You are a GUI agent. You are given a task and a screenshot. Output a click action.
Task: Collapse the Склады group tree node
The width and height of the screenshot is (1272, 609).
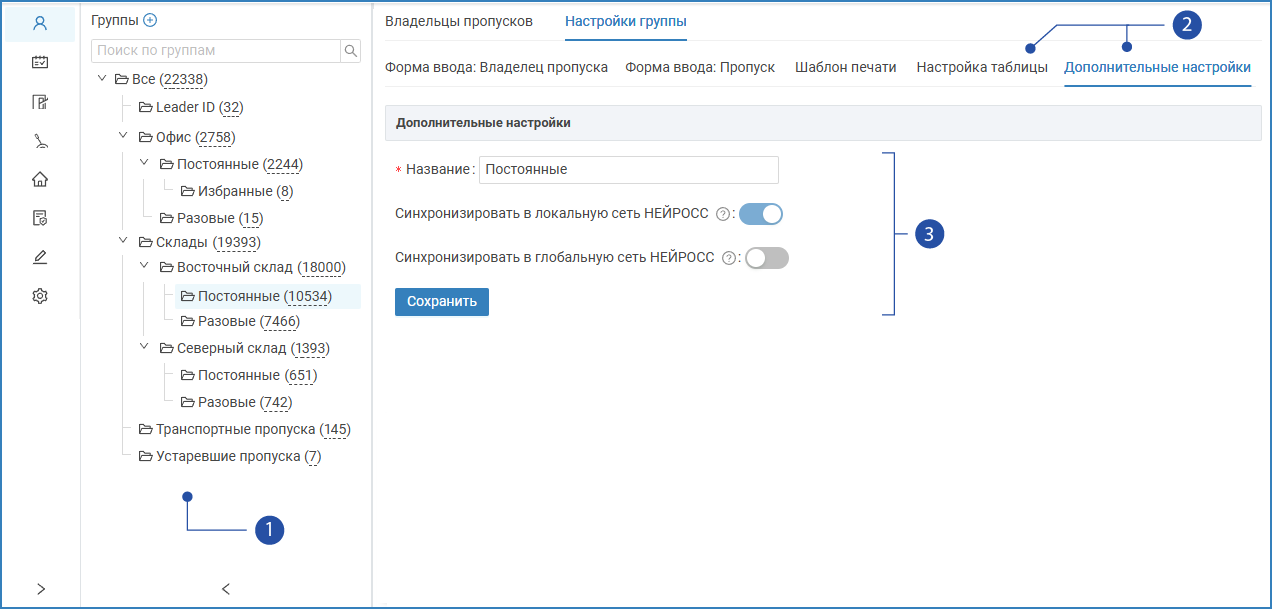pos(123,241)
